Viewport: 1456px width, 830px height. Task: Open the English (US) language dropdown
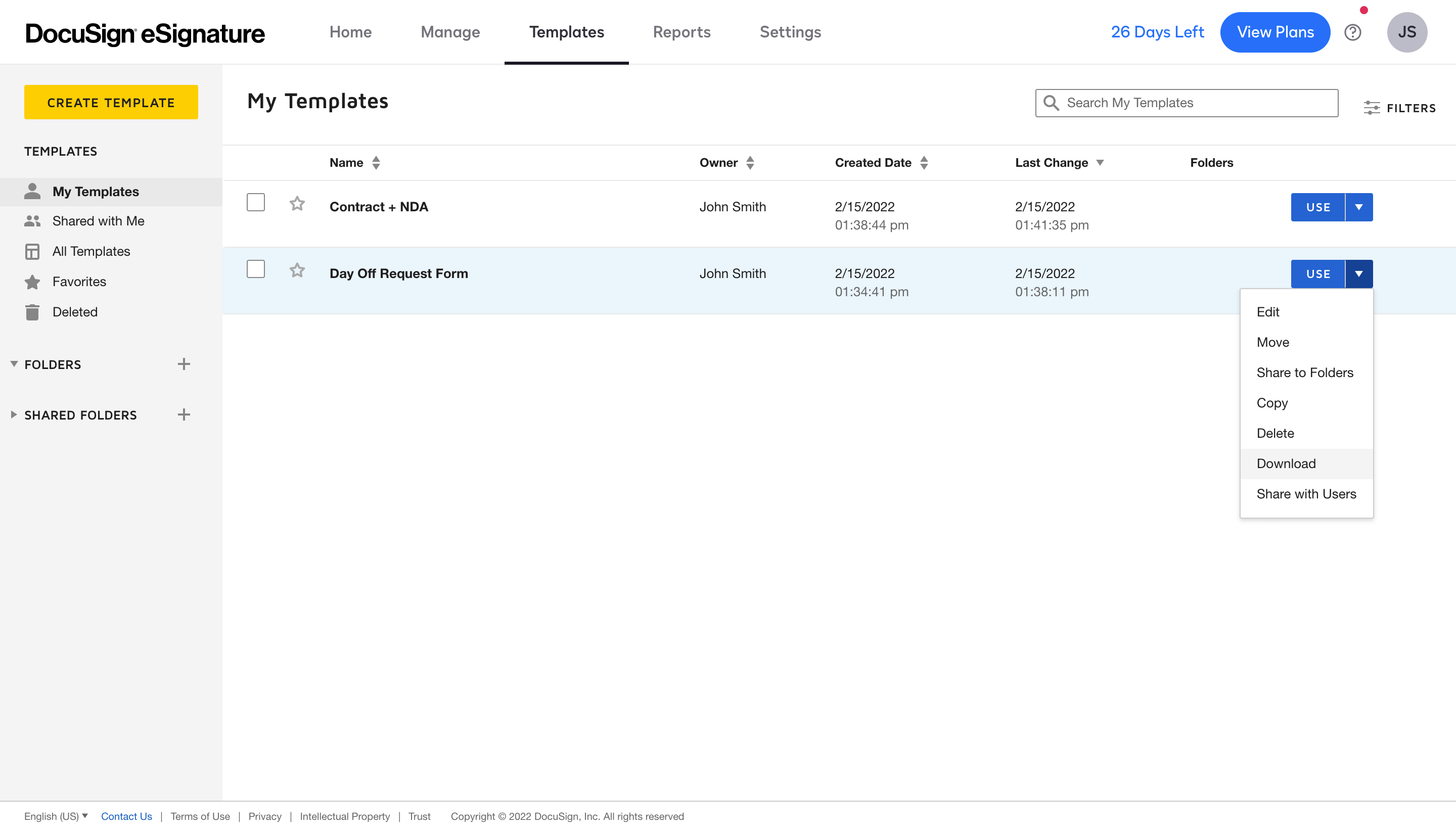point(56,816)
